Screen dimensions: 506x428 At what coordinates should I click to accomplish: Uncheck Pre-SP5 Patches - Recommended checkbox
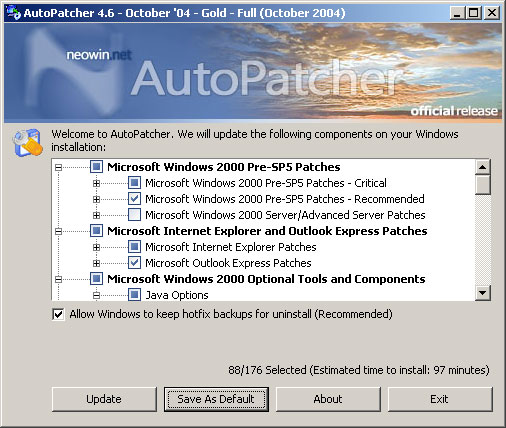tap(134, 198)
